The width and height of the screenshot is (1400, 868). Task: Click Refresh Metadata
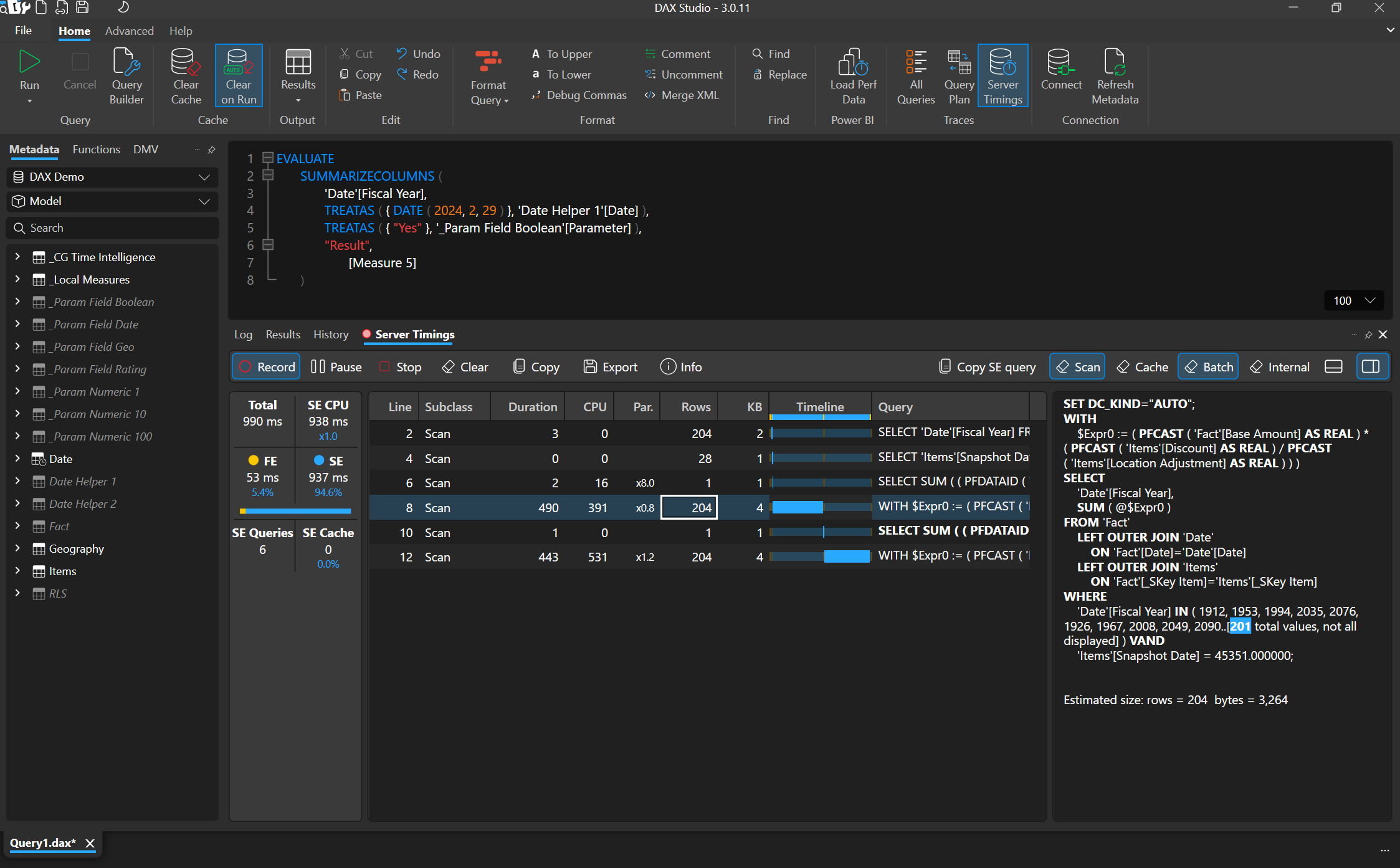pos(1115,75)
